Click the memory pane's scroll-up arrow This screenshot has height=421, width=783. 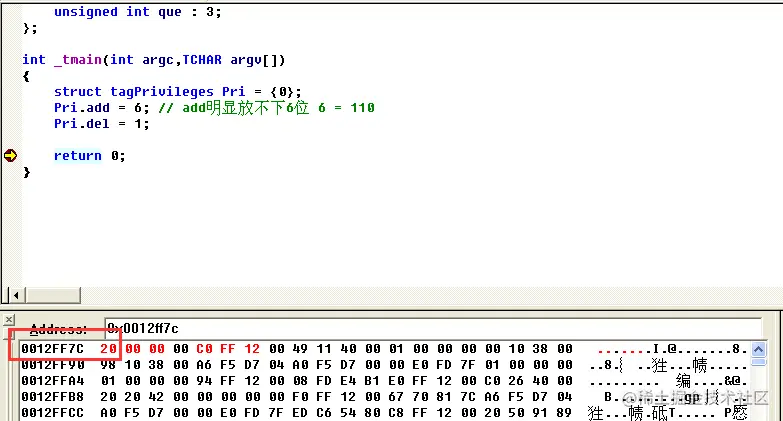click(758, 349)
